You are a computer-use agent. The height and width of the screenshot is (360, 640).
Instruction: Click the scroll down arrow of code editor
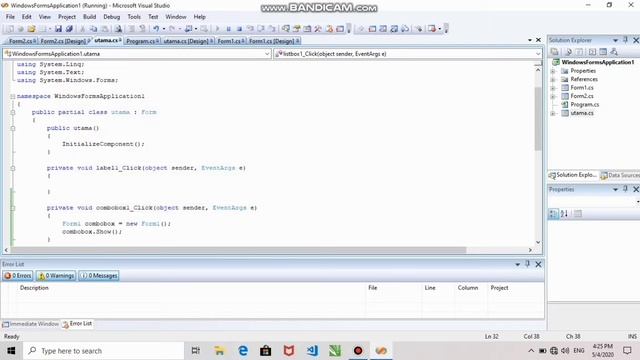[538, 242]
